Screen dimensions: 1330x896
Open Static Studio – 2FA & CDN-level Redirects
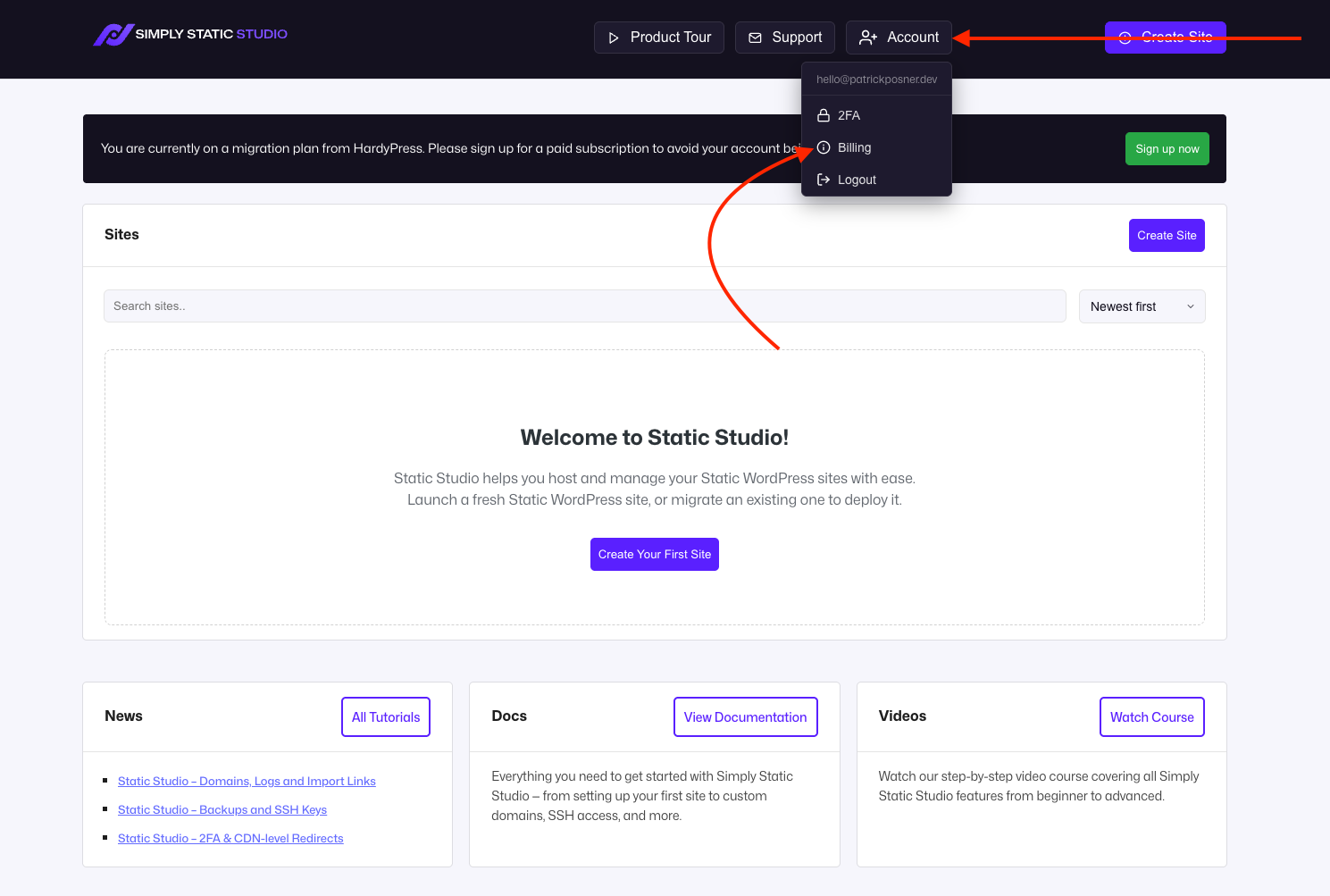[x=230, y=838]
